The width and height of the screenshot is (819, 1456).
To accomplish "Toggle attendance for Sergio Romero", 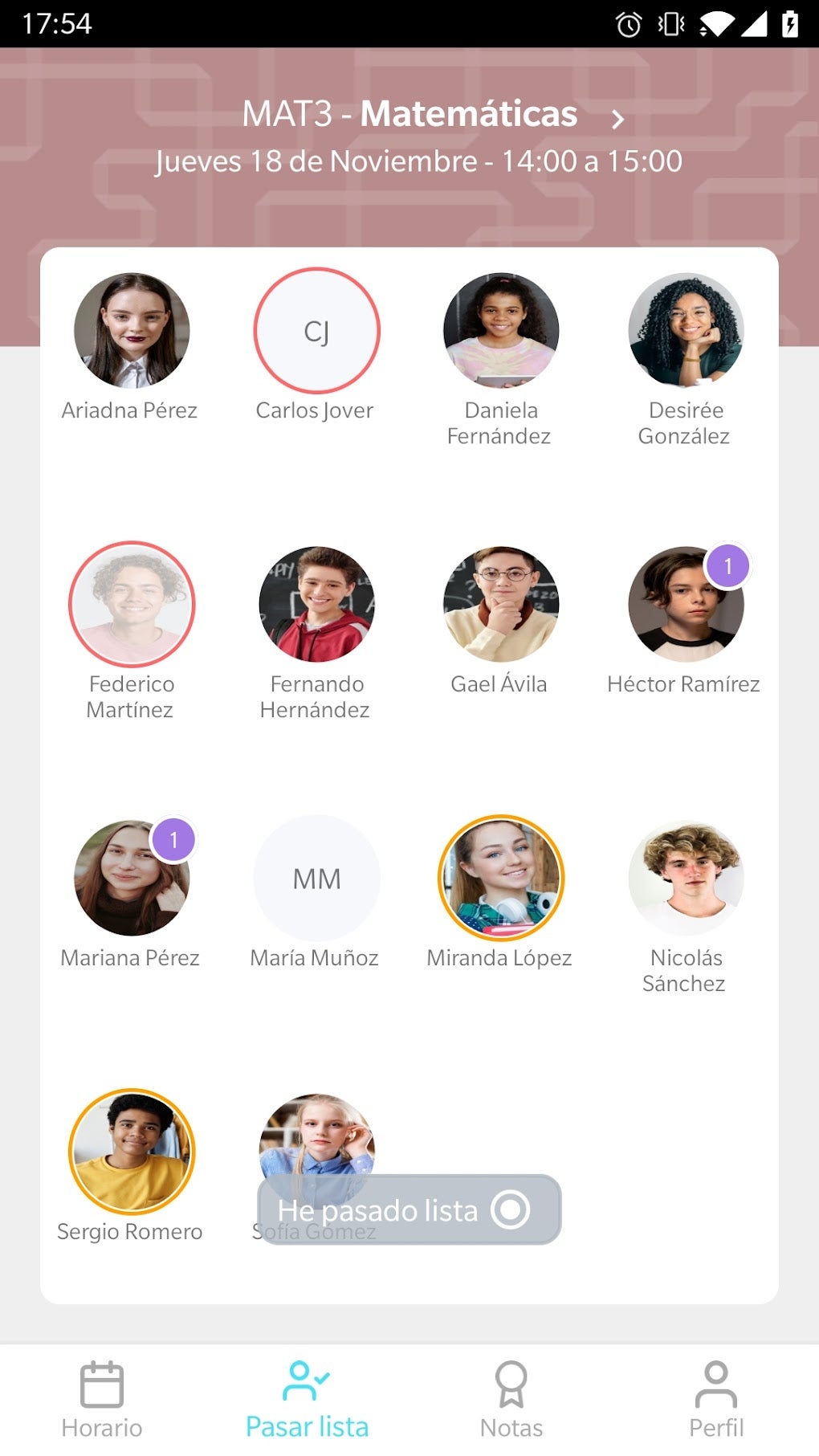I will [132, 1152].
